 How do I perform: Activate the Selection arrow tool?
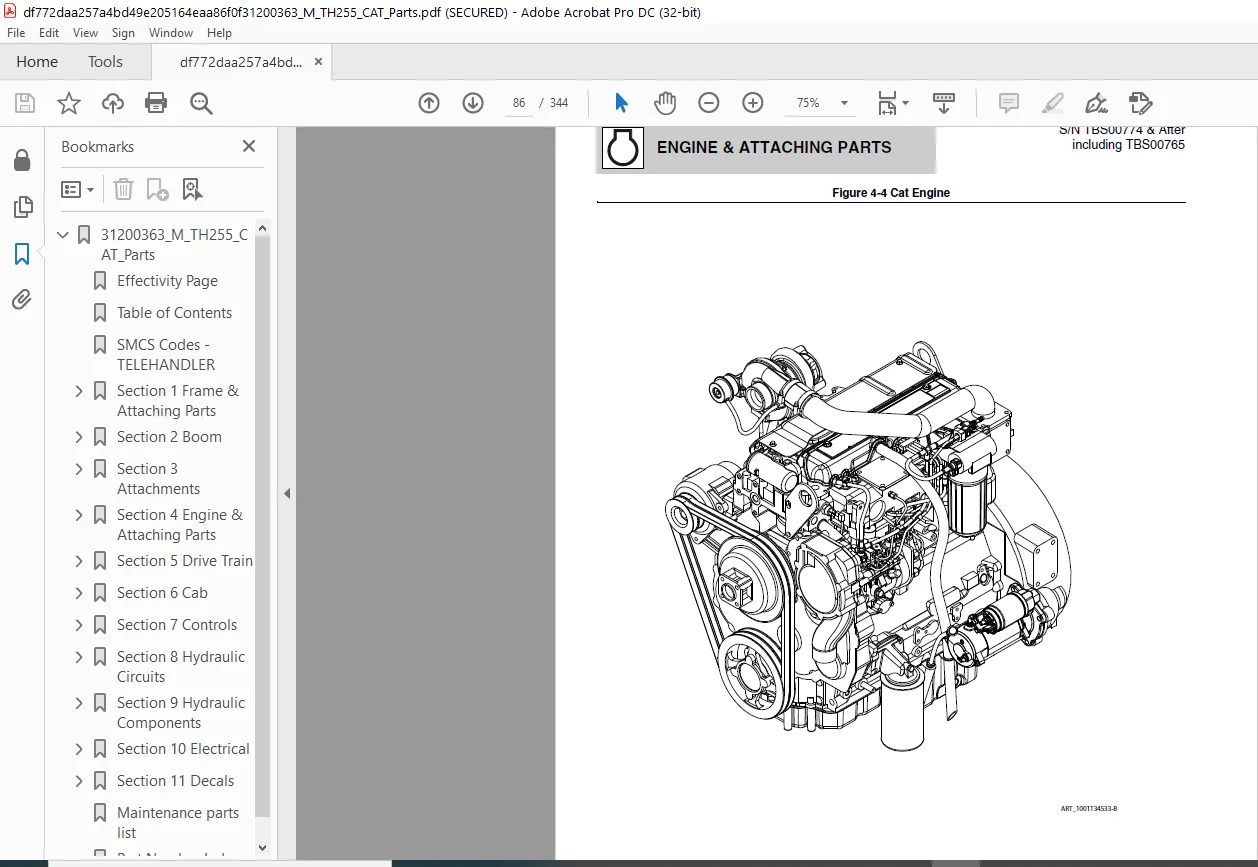click(x=621, y=103)
